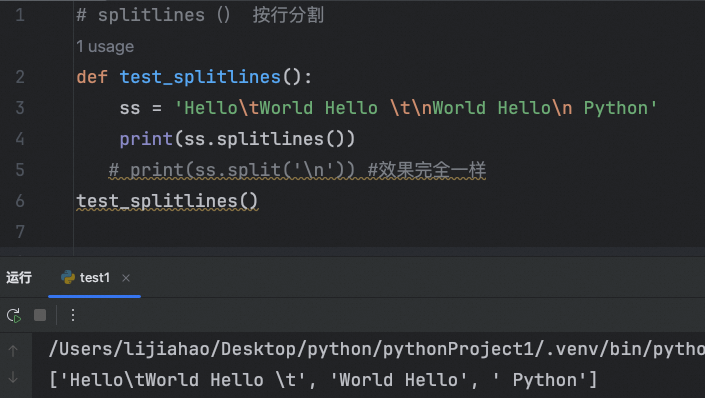This screenshot has height=398, width=705.
Task: Select the test1 run tab
Action: pos(94,278)
